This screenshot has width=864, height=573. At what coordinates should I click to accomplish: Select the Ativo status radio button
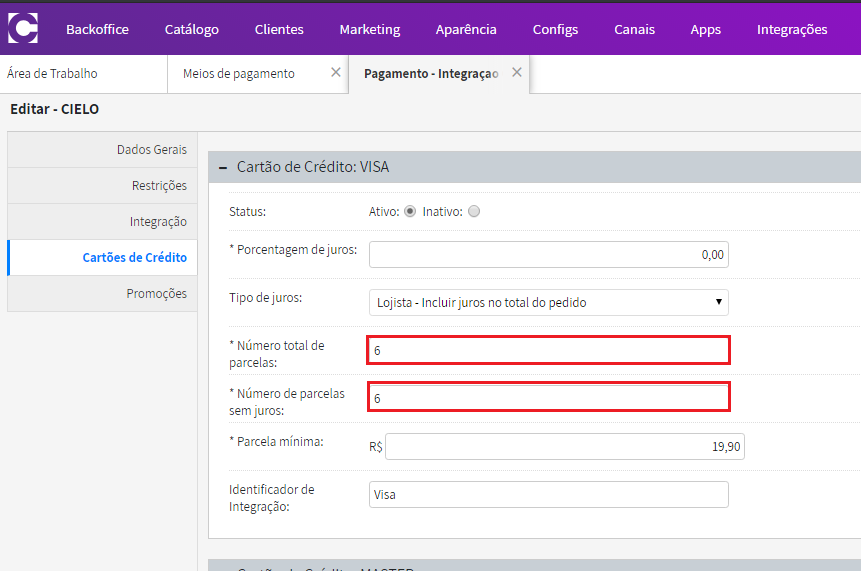(x=410, y=212)
